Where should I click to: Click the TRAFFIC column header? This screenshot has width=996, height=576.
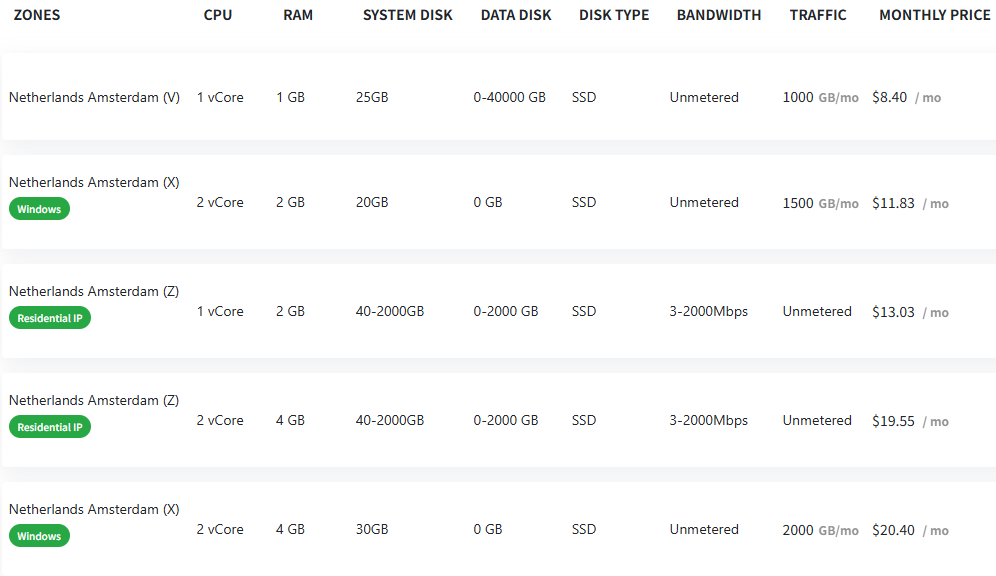pos(818,15)
